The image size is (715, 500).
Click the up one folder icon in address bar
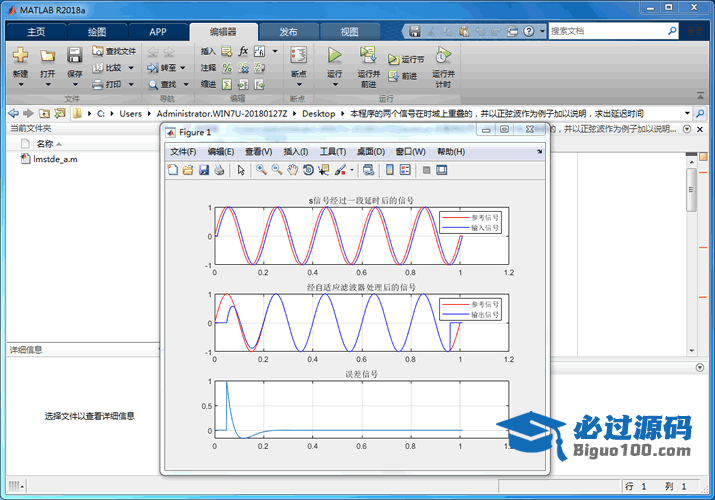(44, 113)
